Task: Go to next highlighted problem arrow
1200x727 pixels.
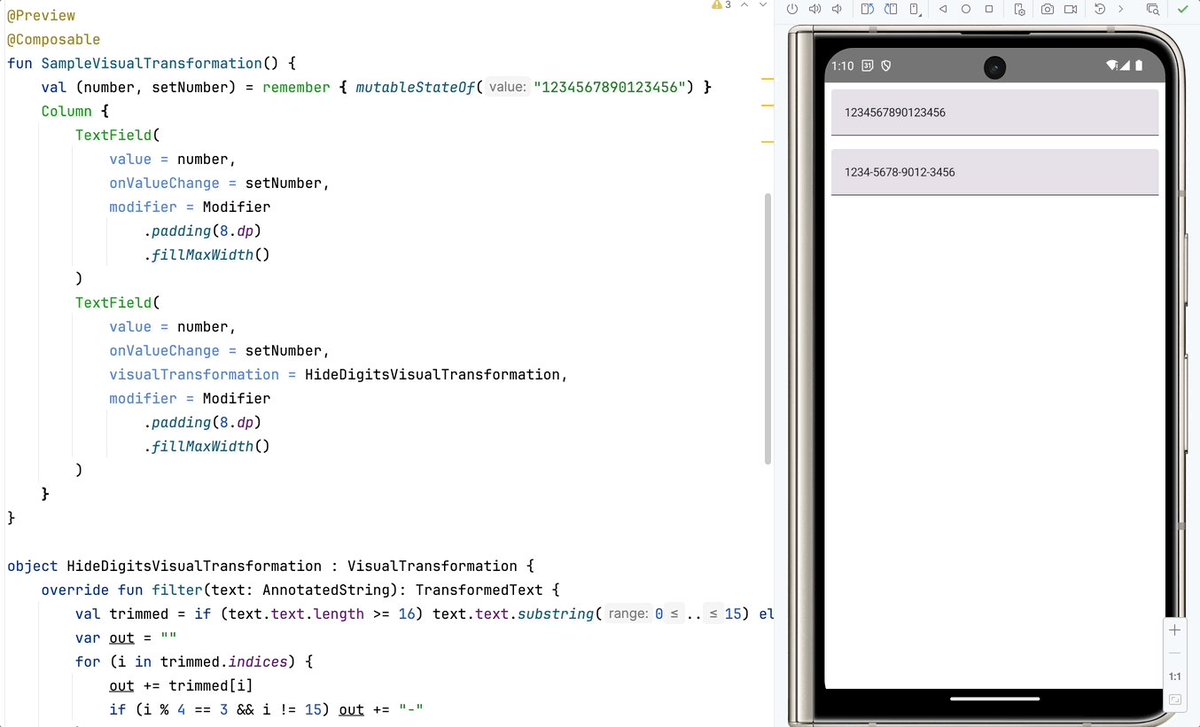Action: point(762,6)
